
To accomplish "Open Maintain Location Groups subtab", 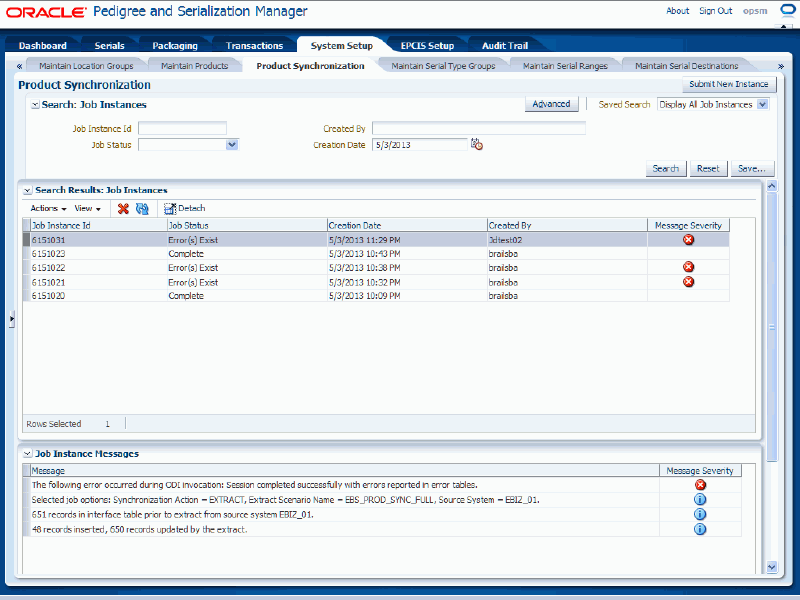I will point(86,66).
